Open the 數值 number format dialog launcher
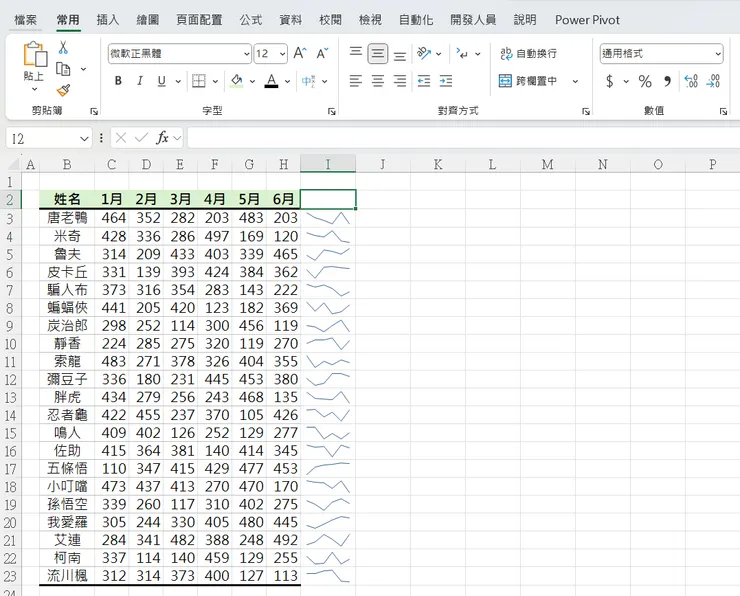This screenshot has height=596, width=740. (x=723, y=111)
